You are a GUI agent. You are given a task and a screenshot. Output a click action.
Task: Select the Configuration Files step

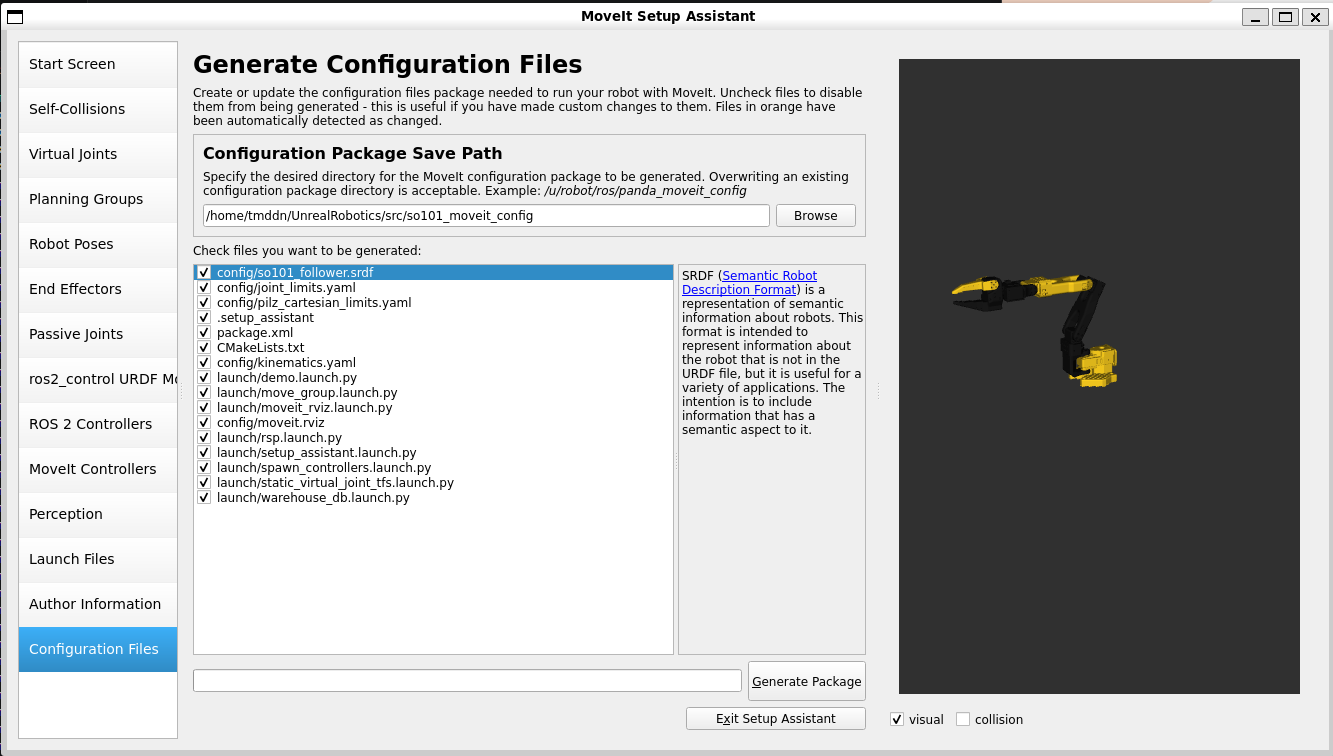click(x=98, y=649)
